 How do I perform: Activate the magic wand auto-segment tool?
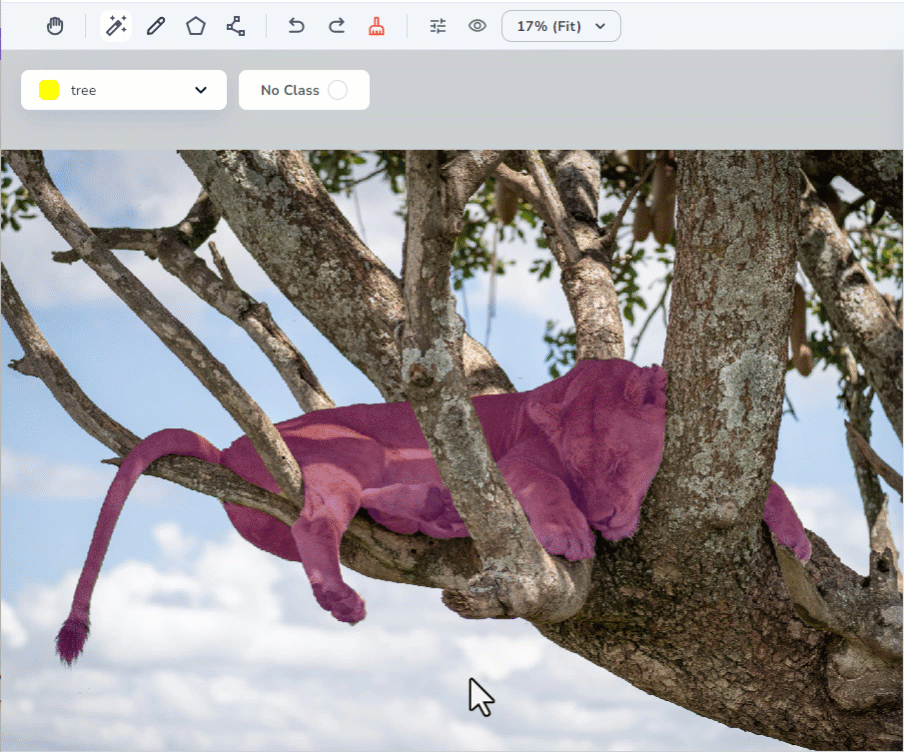pyautogui.click(x=116, y=26)
